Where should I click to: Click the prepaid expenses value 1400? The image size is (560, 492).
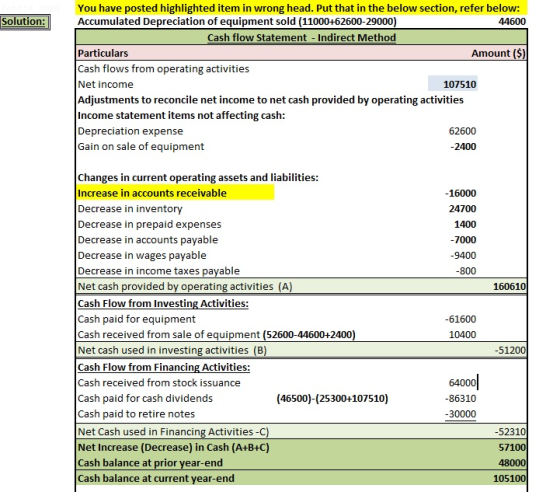click(465, 224)
